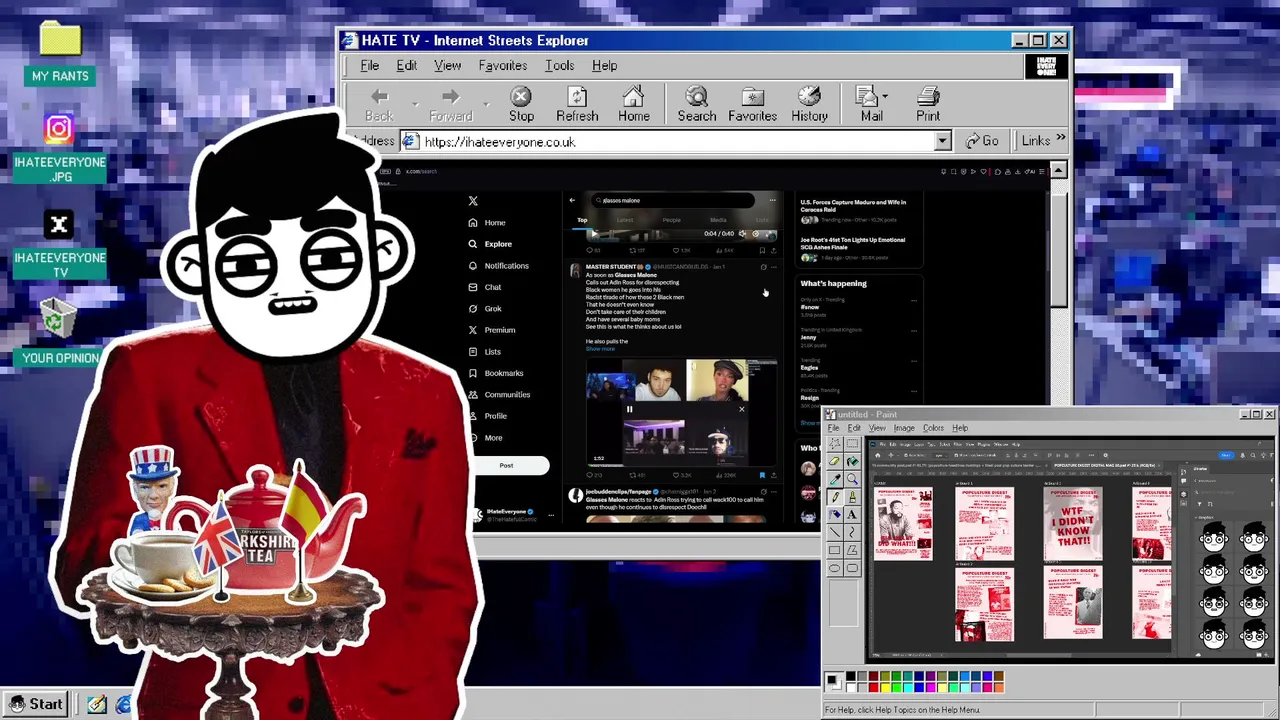The width and height of the screenshot is (1280, 720).
Task: Open Search from the Explorer toolbar
Action: pyautogui.click(x=697, y=104)
